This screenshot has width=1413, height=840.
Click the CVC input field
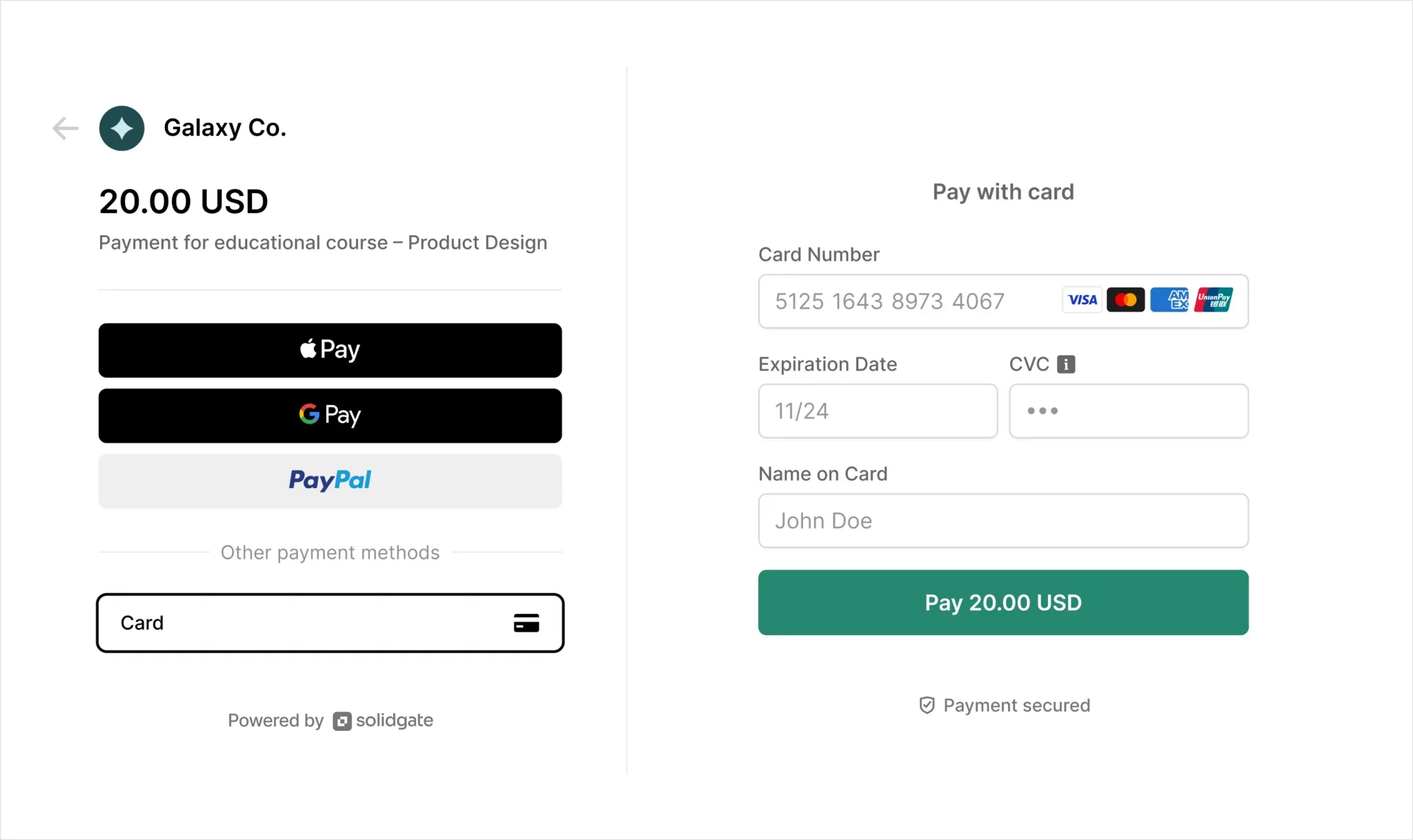pyautogui.click(x=1129, y=411)
